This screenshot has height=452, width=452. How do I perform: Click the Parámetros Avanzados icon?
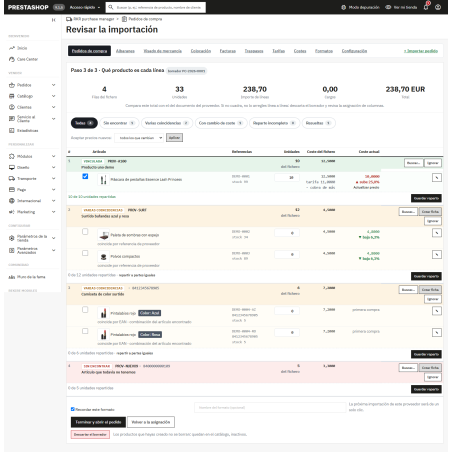(x=12, y=250)
